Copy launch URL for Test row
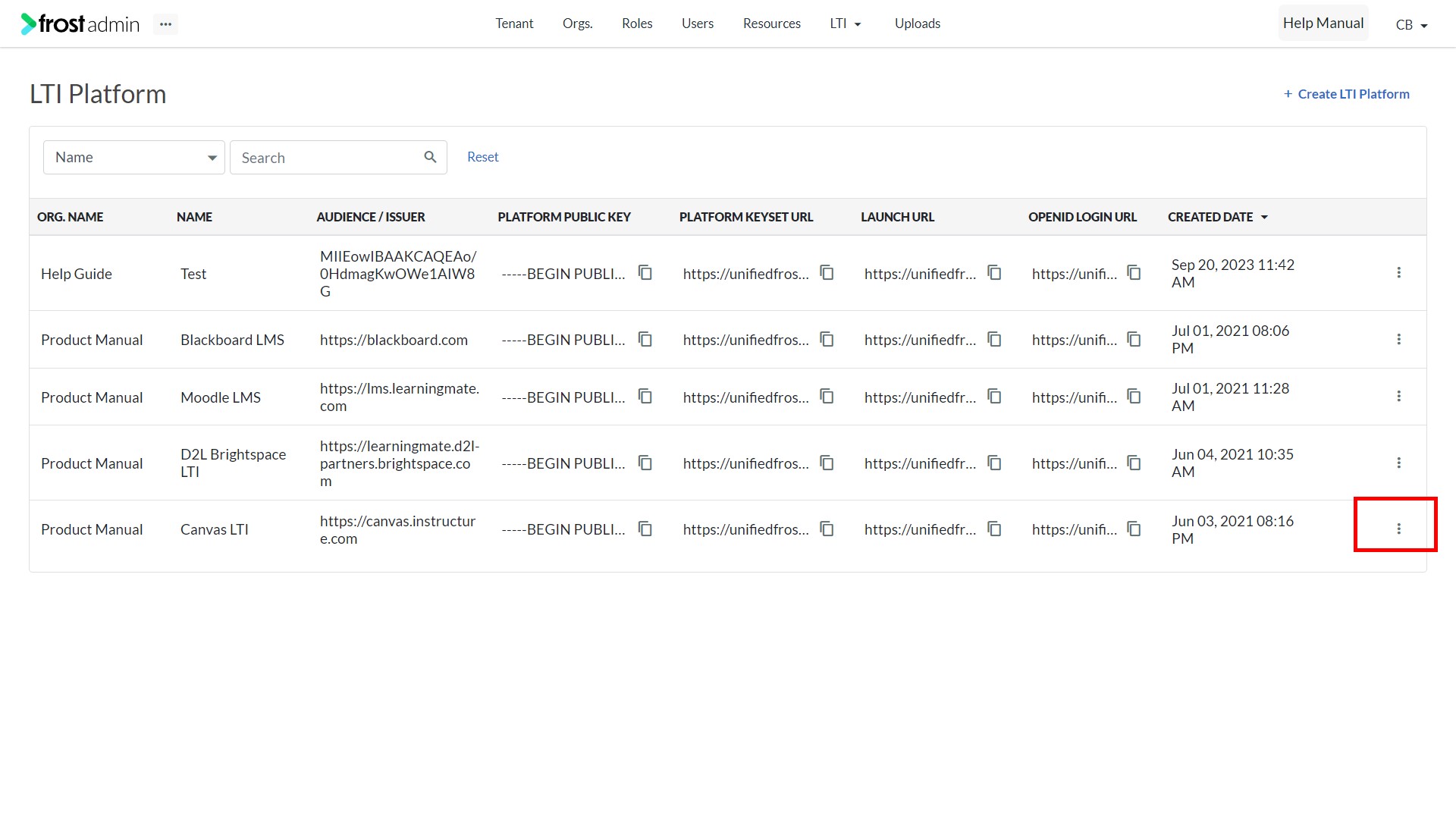This screenshot has width=1456, height=819. click(x=995, y=273)
